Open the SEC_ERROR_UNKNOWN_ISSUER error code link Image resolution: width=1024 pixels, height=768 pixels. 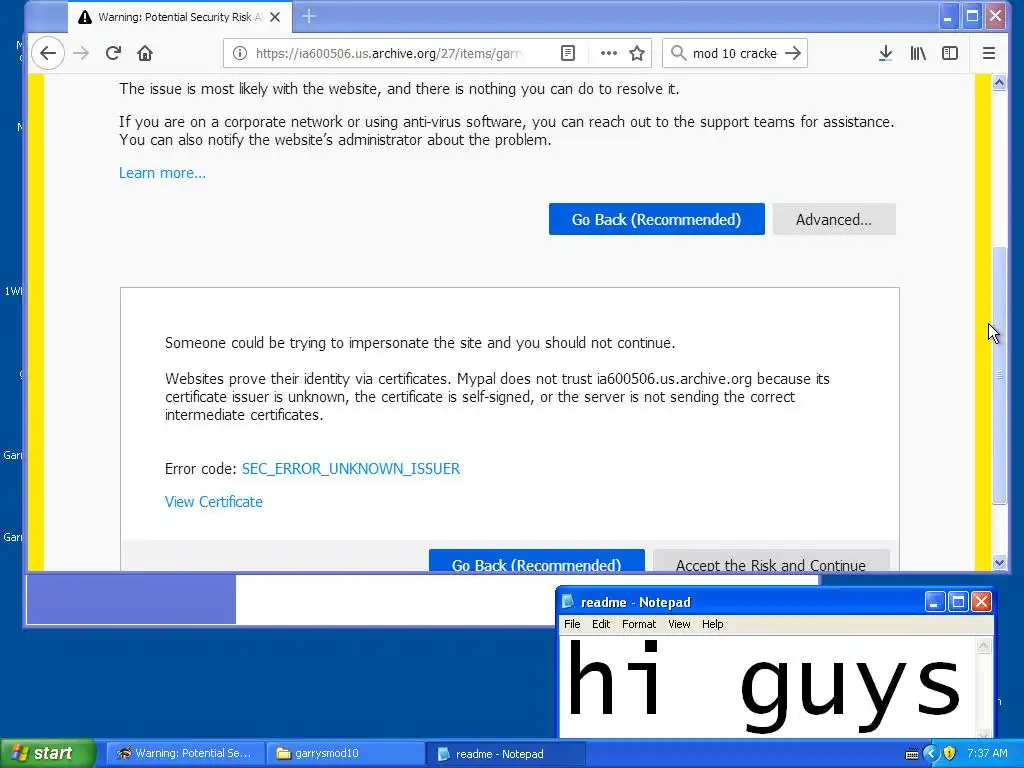351,469
